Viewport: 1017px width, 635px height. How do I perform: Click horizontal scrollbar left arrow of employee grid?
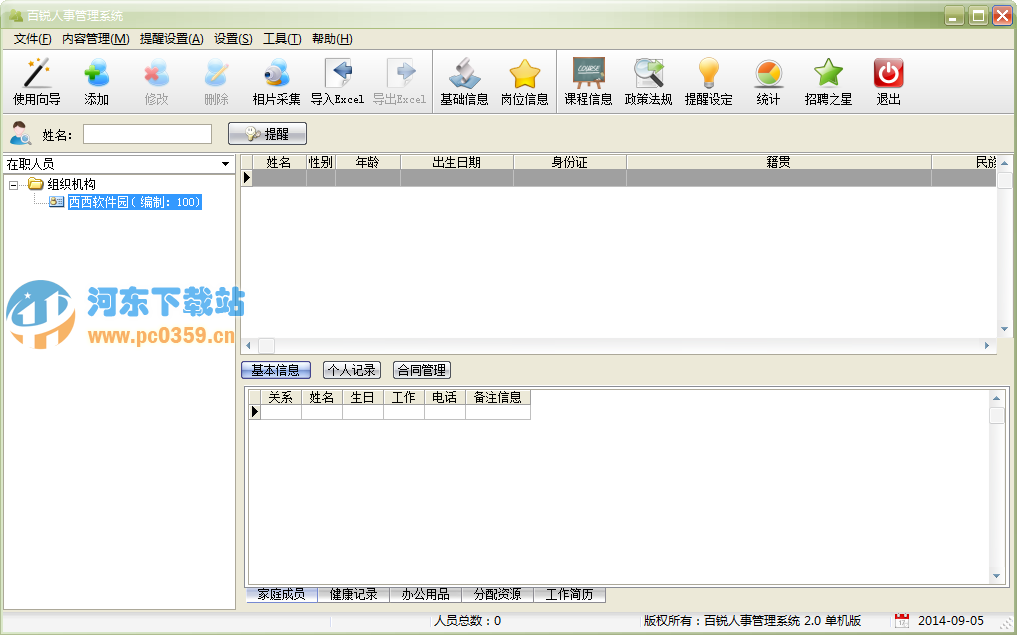pyautogui.click(x=248, y=346)
